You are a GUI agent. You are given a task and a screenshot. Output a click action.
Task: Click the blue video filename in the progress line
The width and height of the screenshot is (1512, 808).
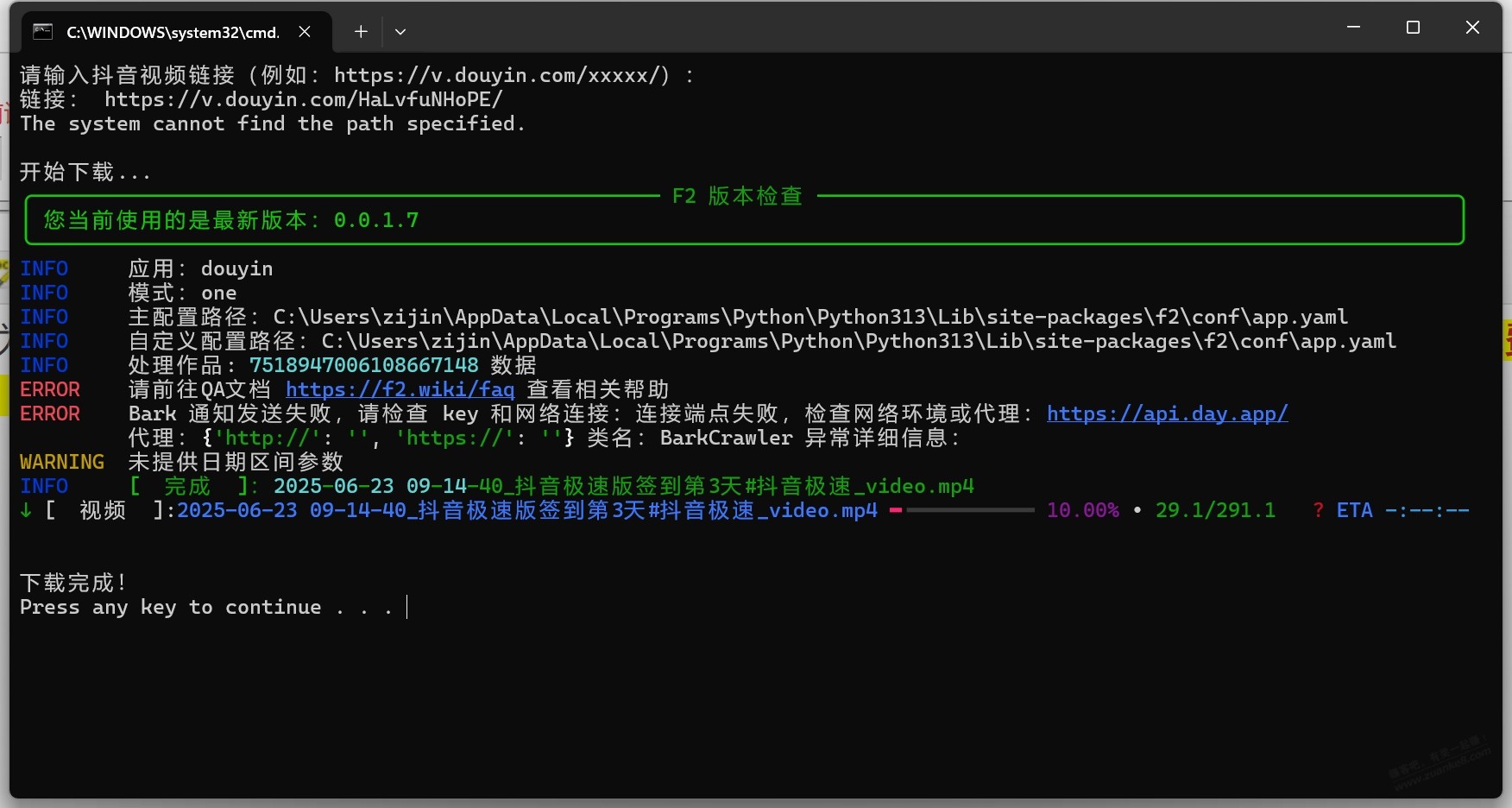point(527,511)
